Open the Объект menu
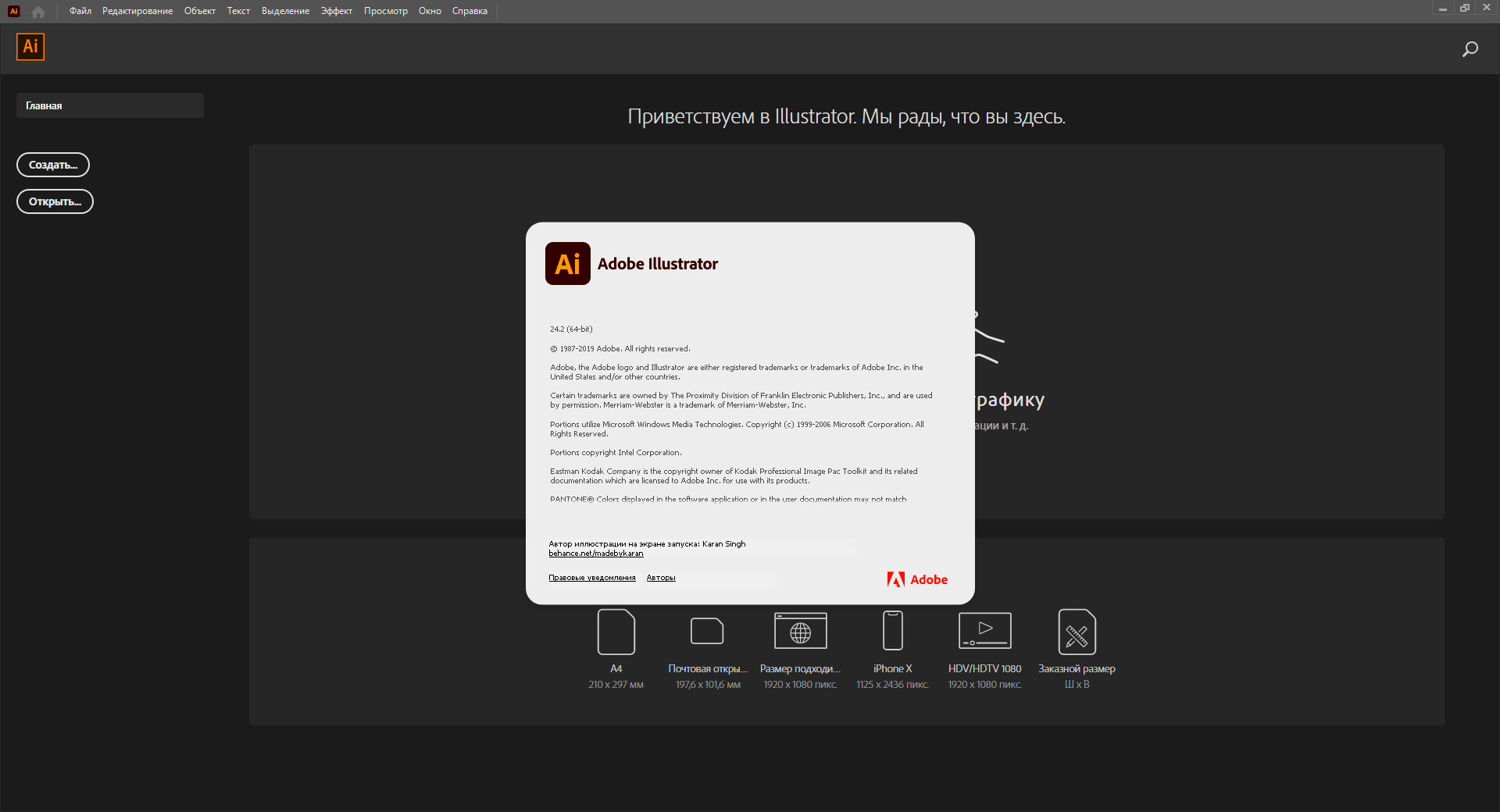This screenshot has height=812, width=1500. 200,11
